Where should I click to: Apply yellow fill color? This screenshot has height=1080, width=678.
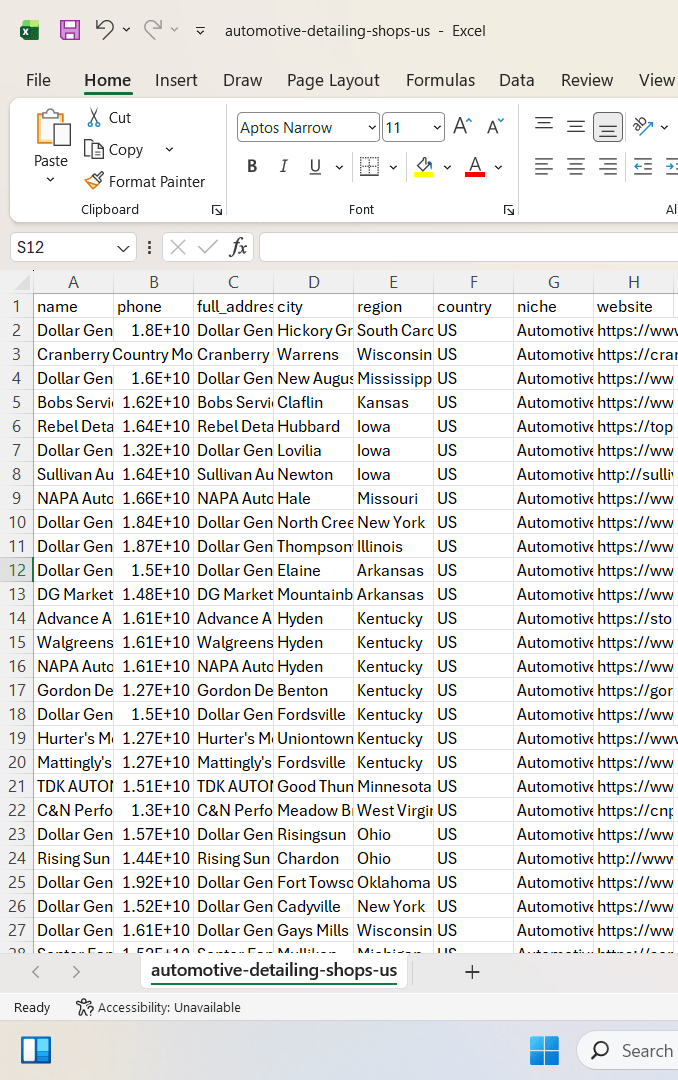[x=424, y=166]
